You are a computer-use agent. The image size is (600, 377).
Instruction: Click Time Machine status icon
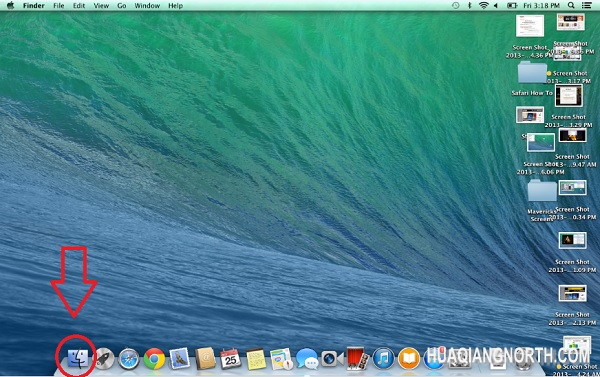[x=455, y=5]
